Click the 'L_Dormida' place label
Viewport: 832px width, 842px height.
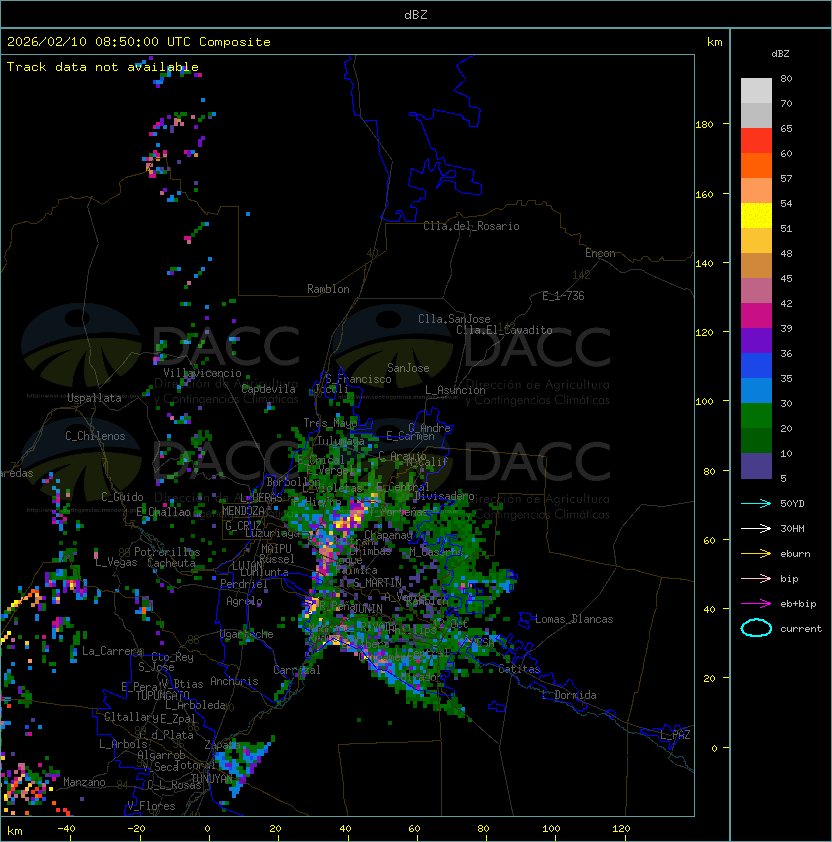tap(570, 695)
